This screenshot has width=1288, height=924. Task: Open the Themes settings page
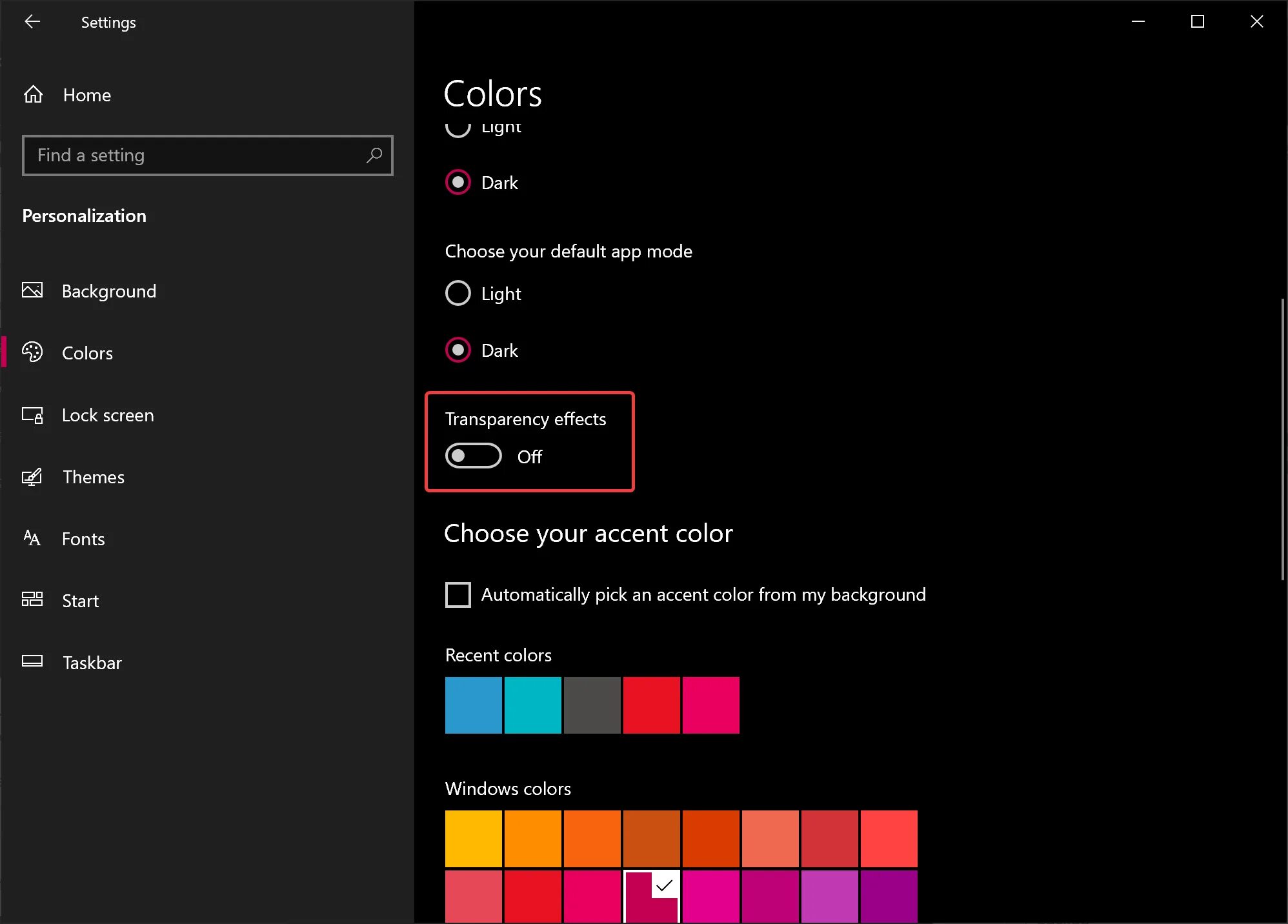94,477
